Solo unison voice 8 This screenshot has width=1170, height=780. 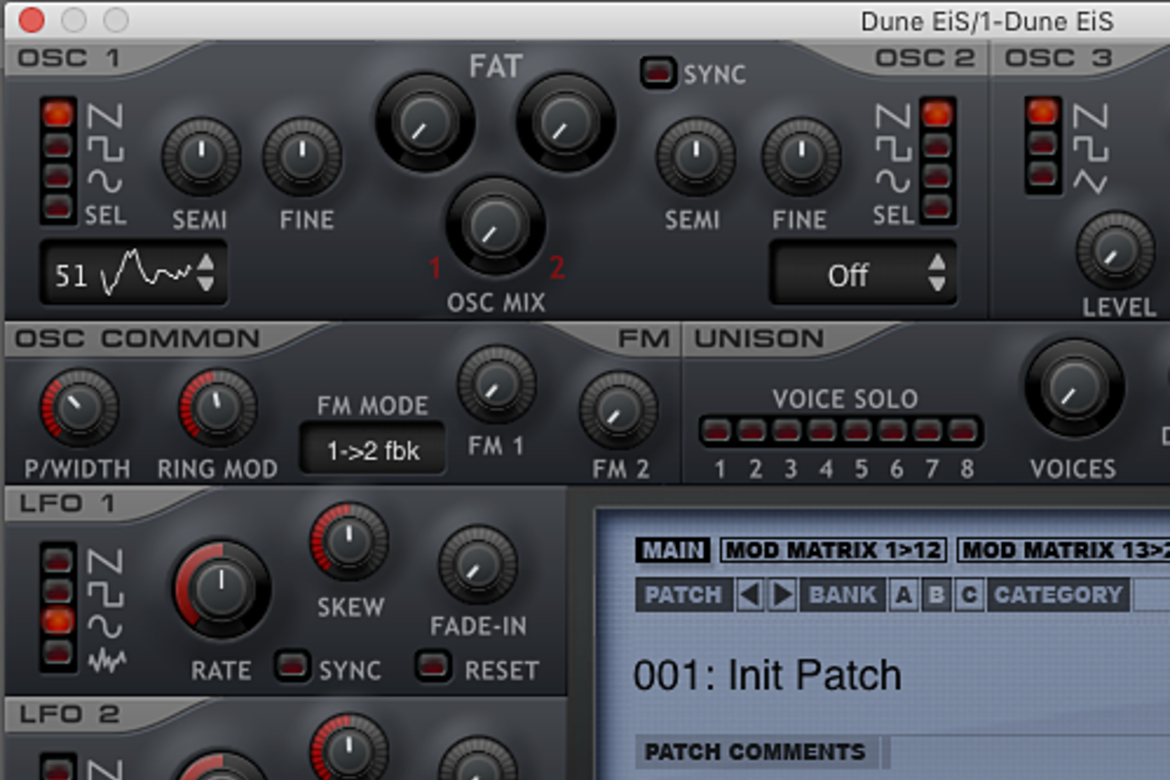tap(963, 431)
